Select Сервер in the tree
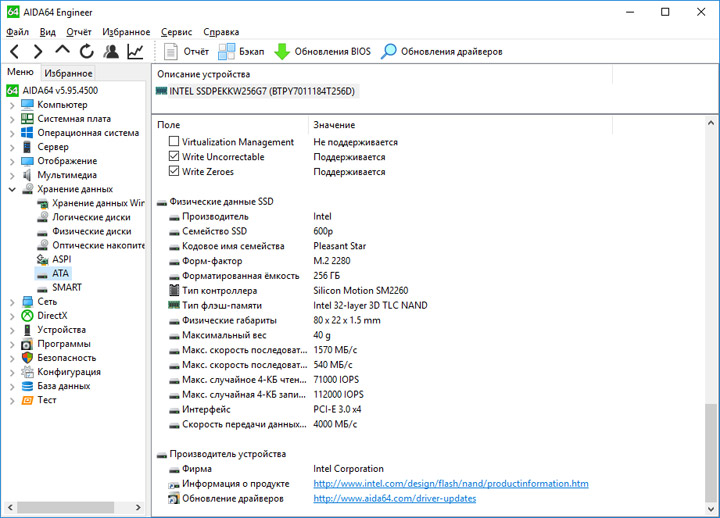Image resolution: width=720 pixels, height=518 pixels. tap(53, 147)
